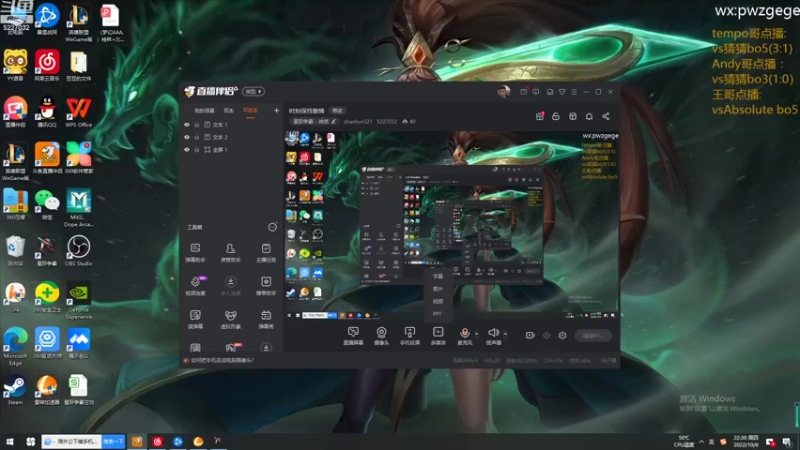Select the highlighted orange scene tab
Viewport: 800px width, 450px height.
[x=250, y=110]
